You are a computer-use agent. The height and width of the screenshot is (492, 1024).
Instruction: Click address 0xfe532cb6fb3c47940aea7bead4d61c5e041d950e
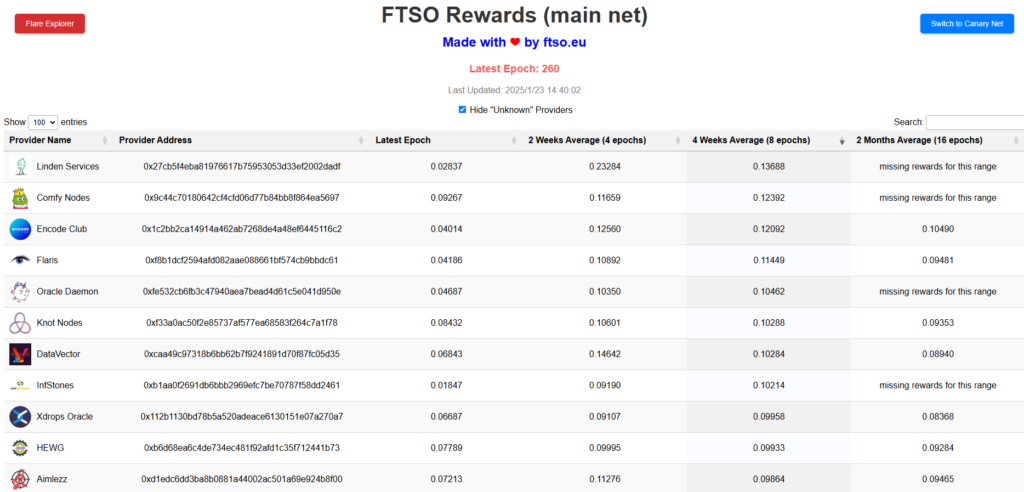click(242, 291)
